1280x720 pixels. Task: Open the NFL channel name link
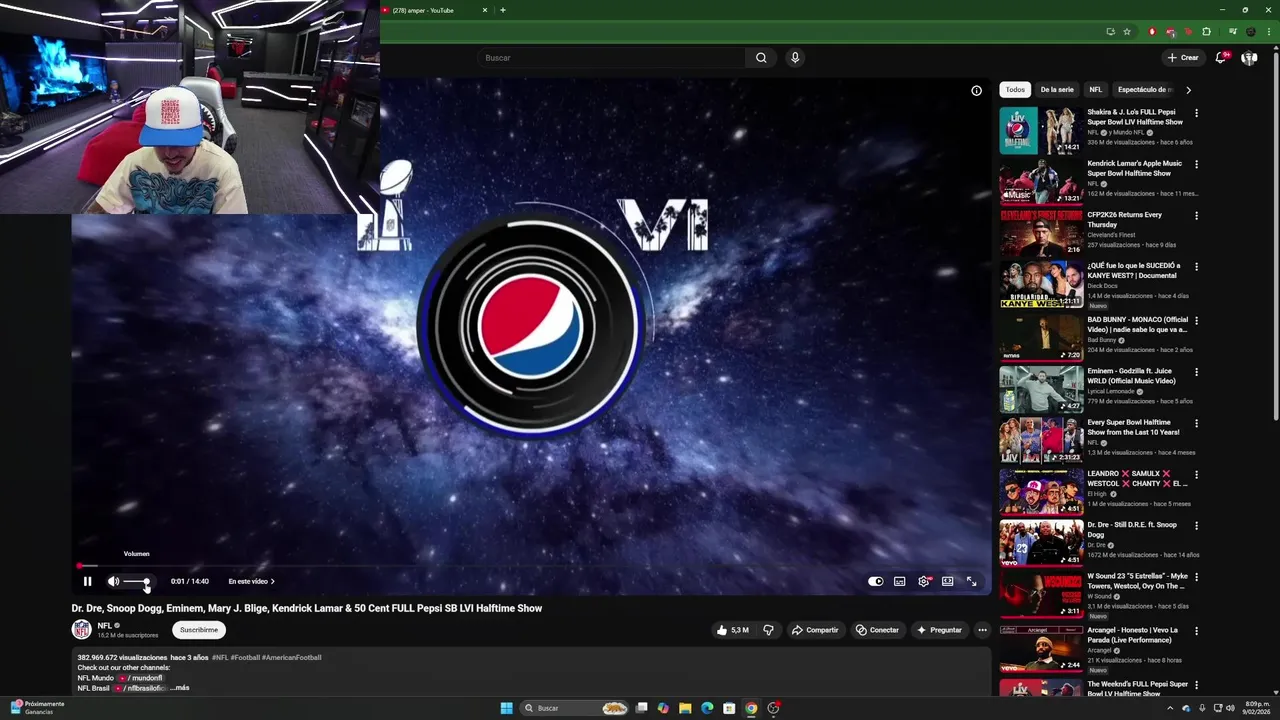tap(104, 625)
